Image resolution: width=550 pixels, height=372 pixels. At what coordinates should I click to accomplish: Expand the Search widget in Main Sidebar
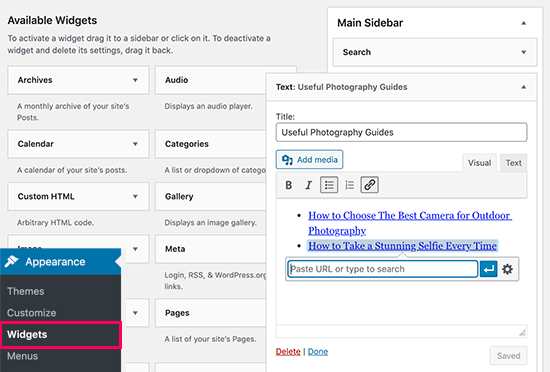coord(523,52)
